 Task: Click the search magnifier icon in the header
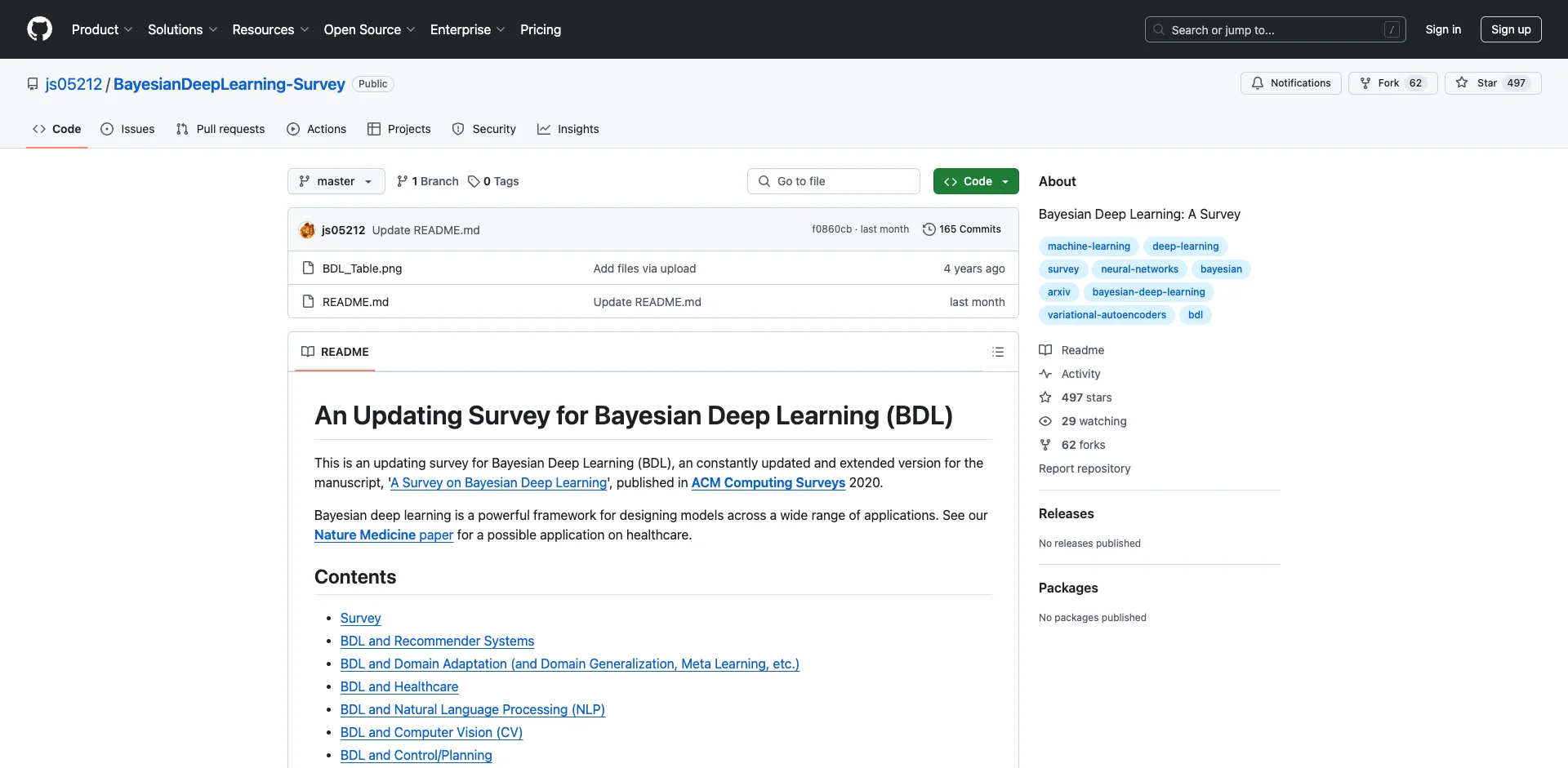[x=1159, y=29]
